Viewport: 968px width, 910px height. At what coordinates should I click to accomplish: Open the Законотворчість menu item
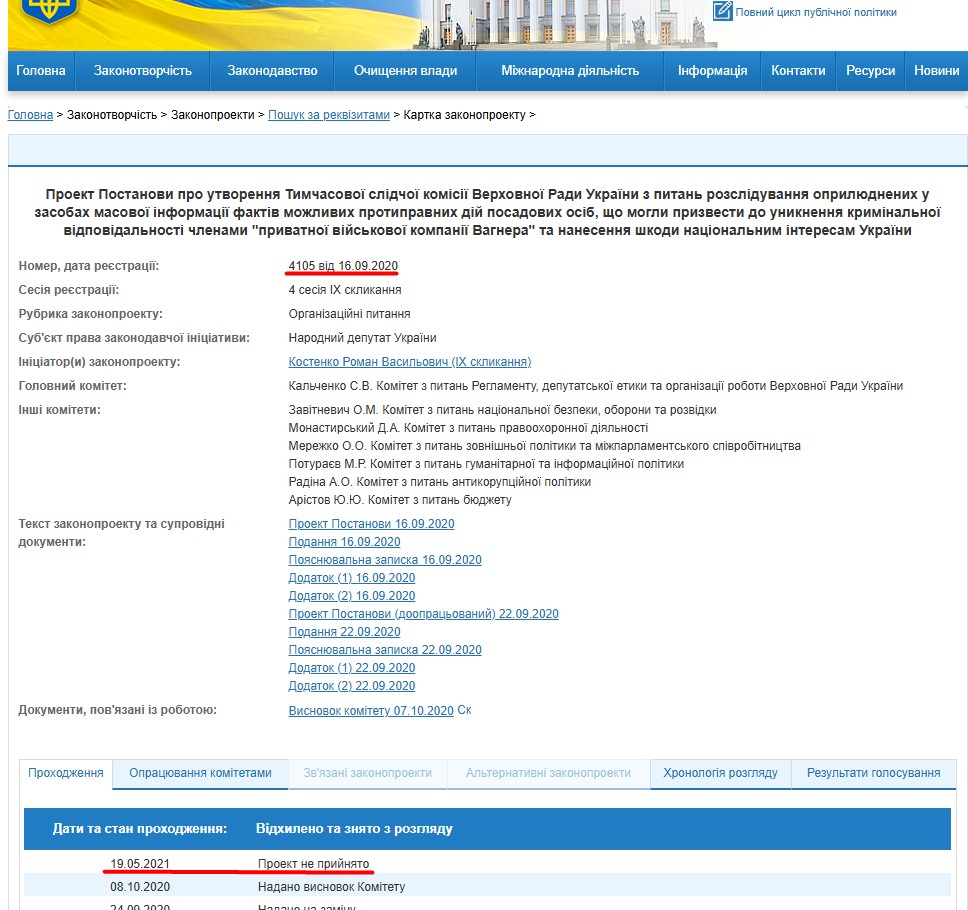coord(143,71)
